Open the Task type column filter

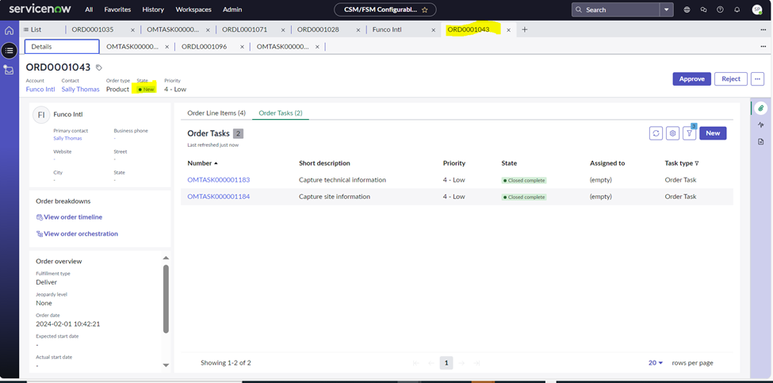[697, 164]
